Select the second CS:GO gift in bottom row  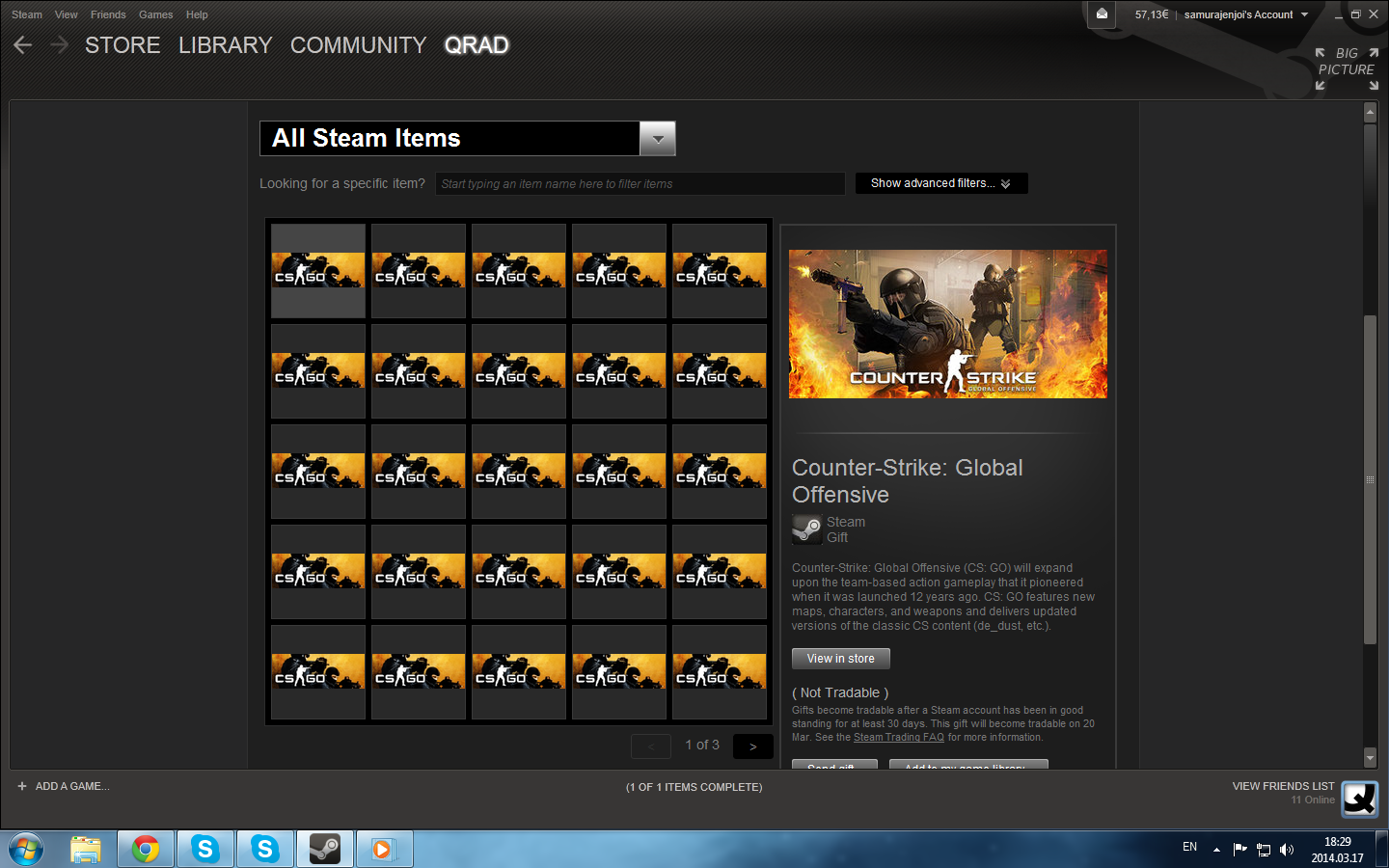pyautogui.click(x=419, y=672)
